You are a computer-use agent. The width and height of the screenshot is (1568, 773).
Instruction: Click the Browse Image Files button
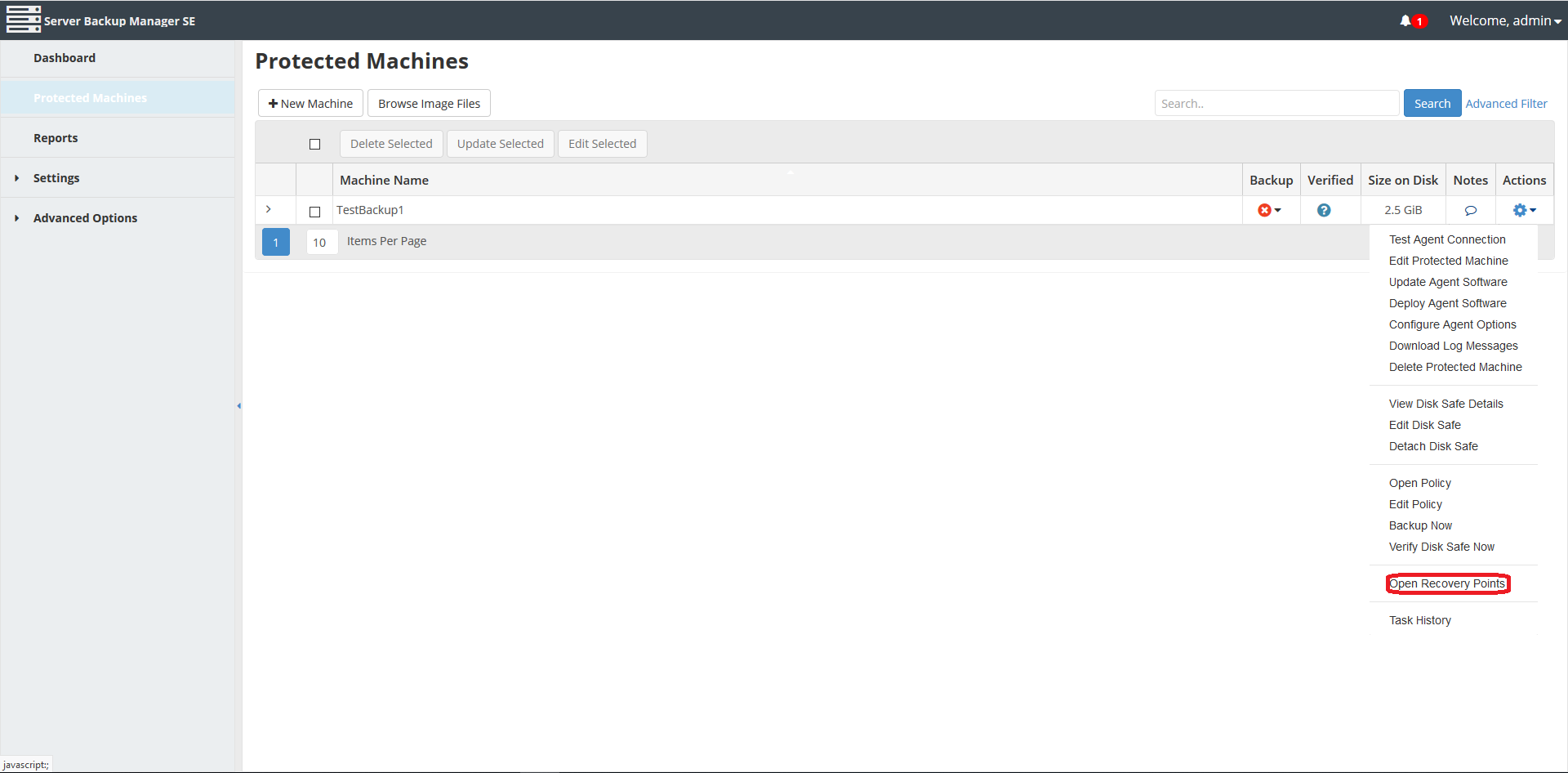pos(429,103)
